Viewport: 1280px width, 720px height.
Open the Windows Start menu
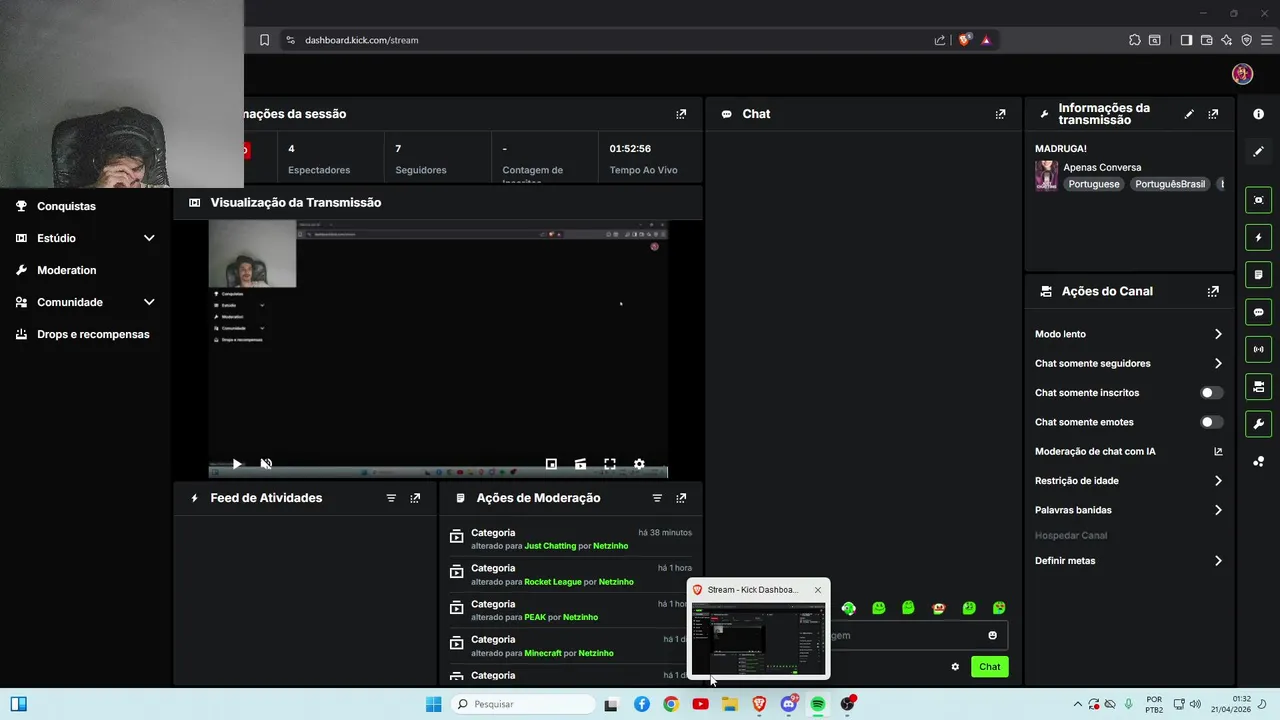[x=433, y=704]
